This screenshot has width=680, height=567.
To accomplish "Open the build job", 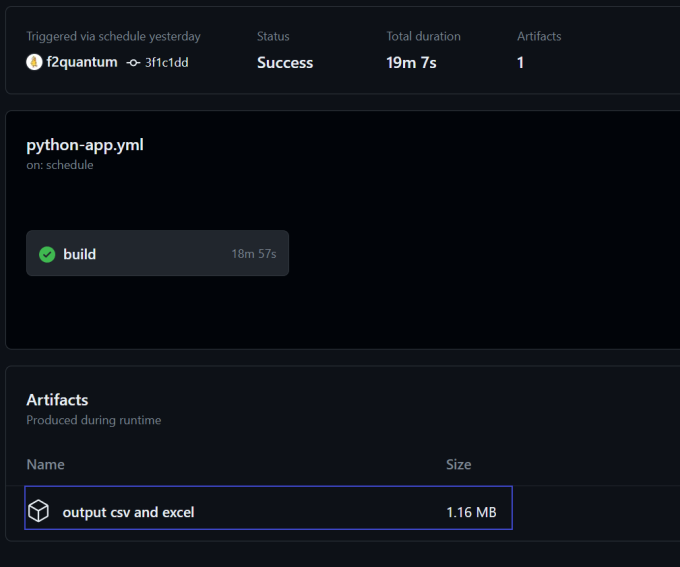I will point(80,254).
